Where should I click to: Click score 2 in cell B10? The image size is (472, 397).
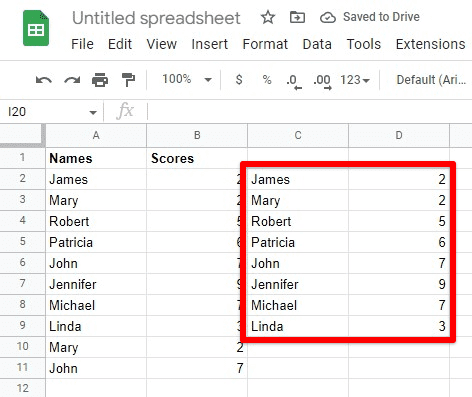tap(197, 347)
